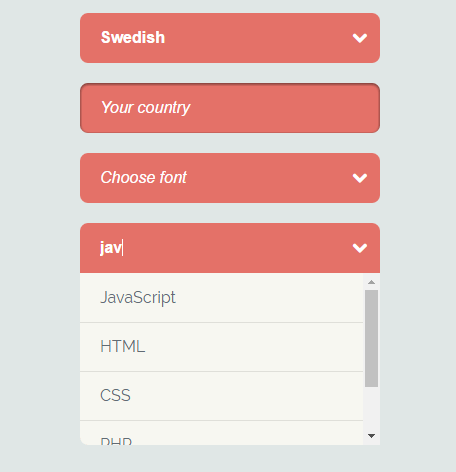Screen dimensions: 456x472
Task: Open the Swedish language select box
Action: pos(230,38)
